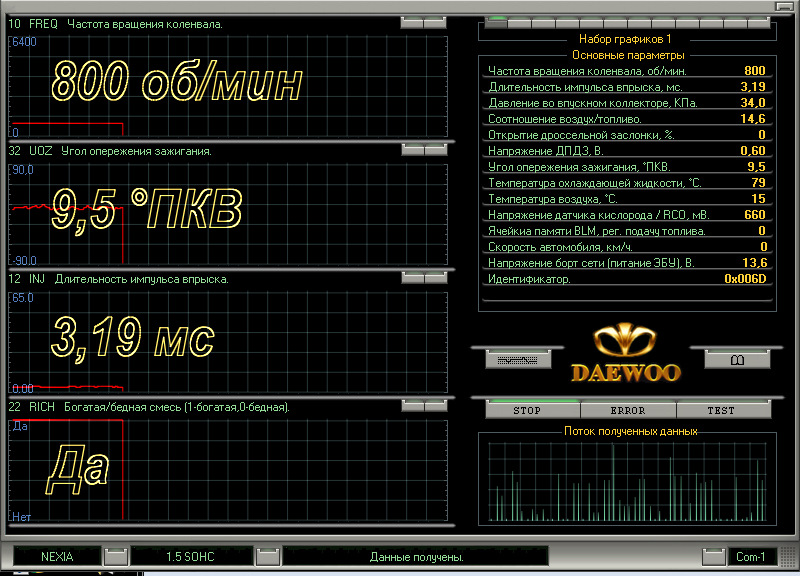
Task: Click the 'Напряжение ДПДЗ, В.' row
Action: [627, 151]
